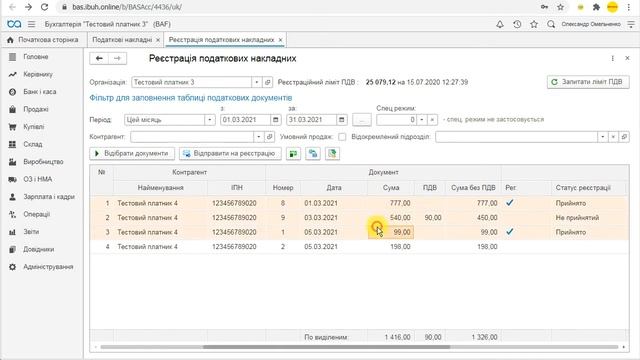Sort by the Сума без ПДВ column header
The width and height of the screenshot is (640, 360).
[473, 188]
